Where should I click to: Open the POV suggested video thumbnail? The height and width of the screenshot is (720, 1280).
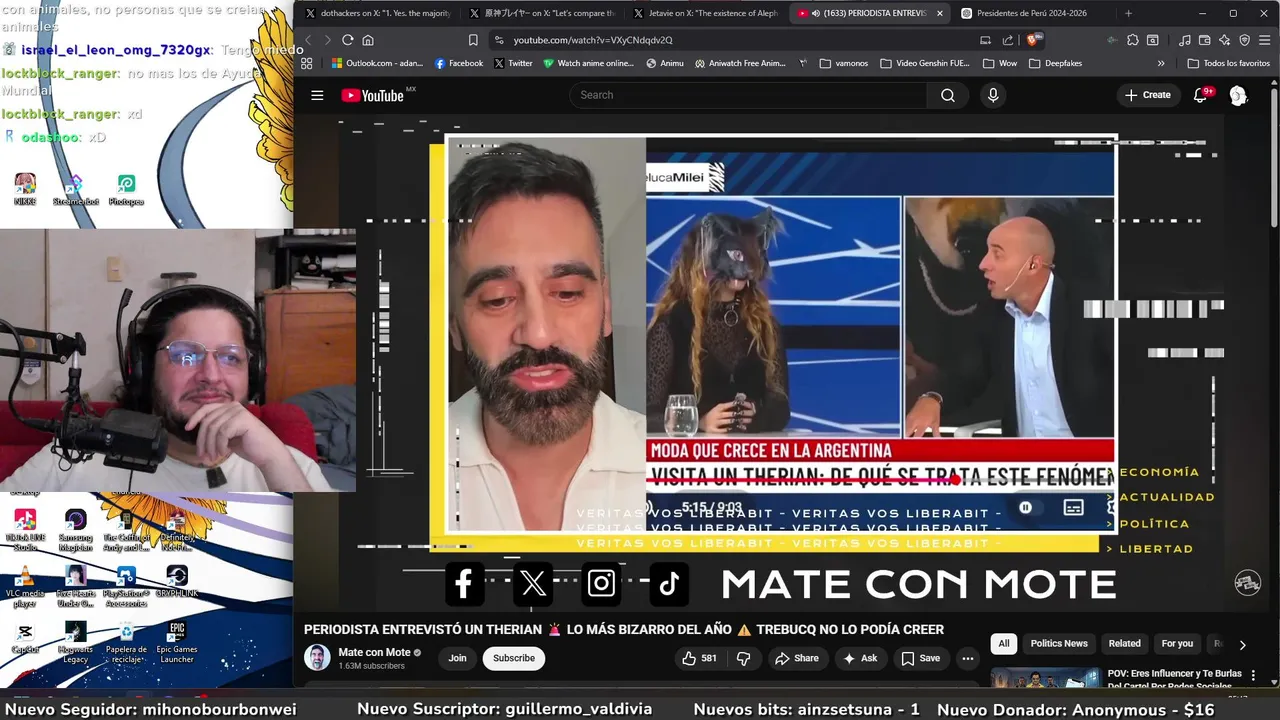[x=1045, y=677]
